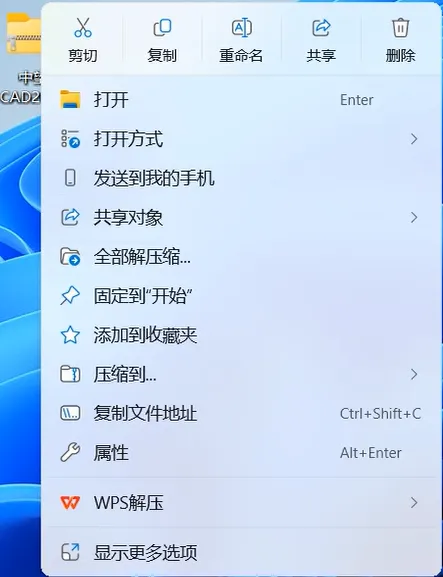Click the pin icon for 固定到"开始"
The height and width of the screenshot is (577, 443).
click(x=70, y=296)
